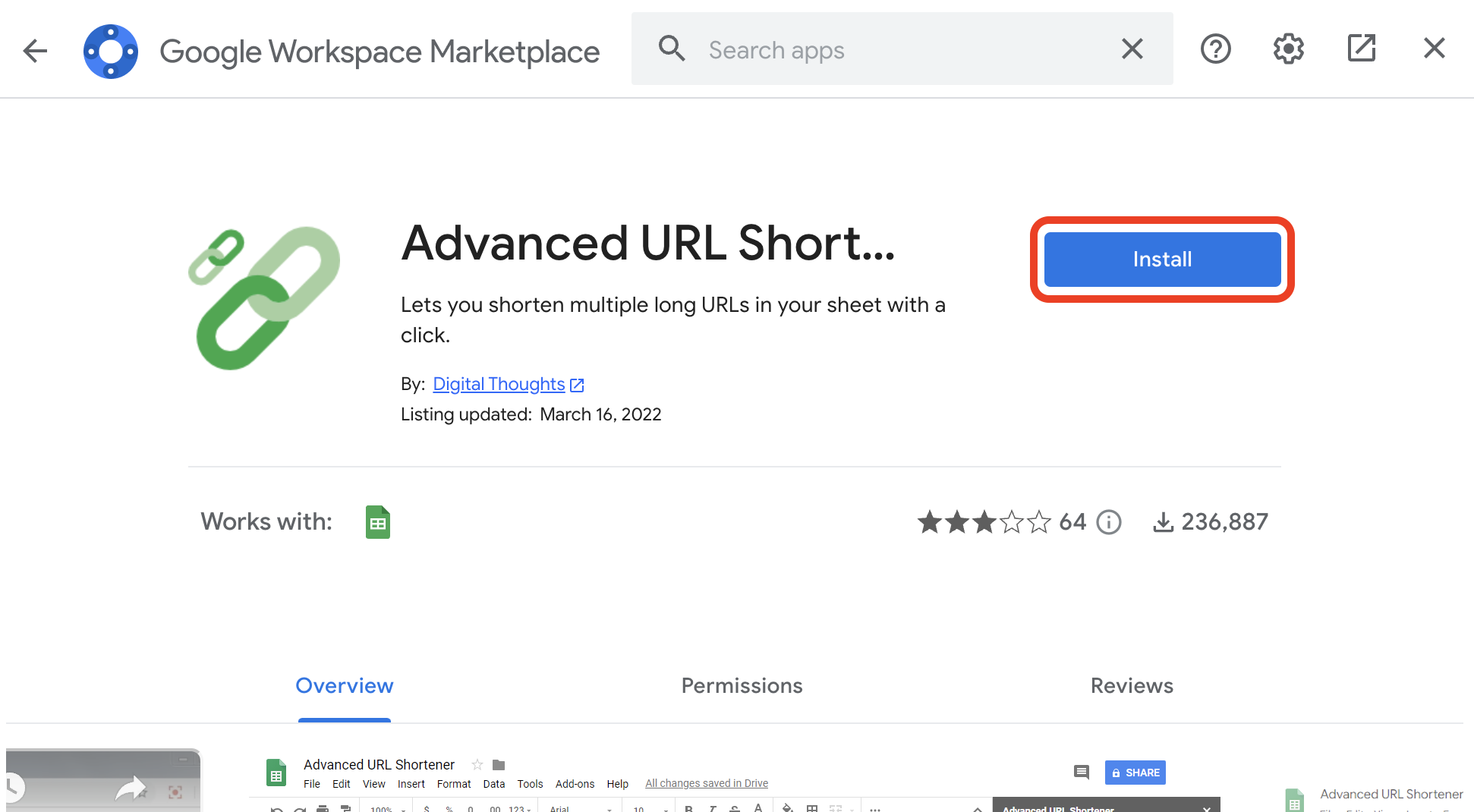This screenshot has height=812, width=1474.
Task: Switch to the Reviews tab
Action: click(1132, 686)
